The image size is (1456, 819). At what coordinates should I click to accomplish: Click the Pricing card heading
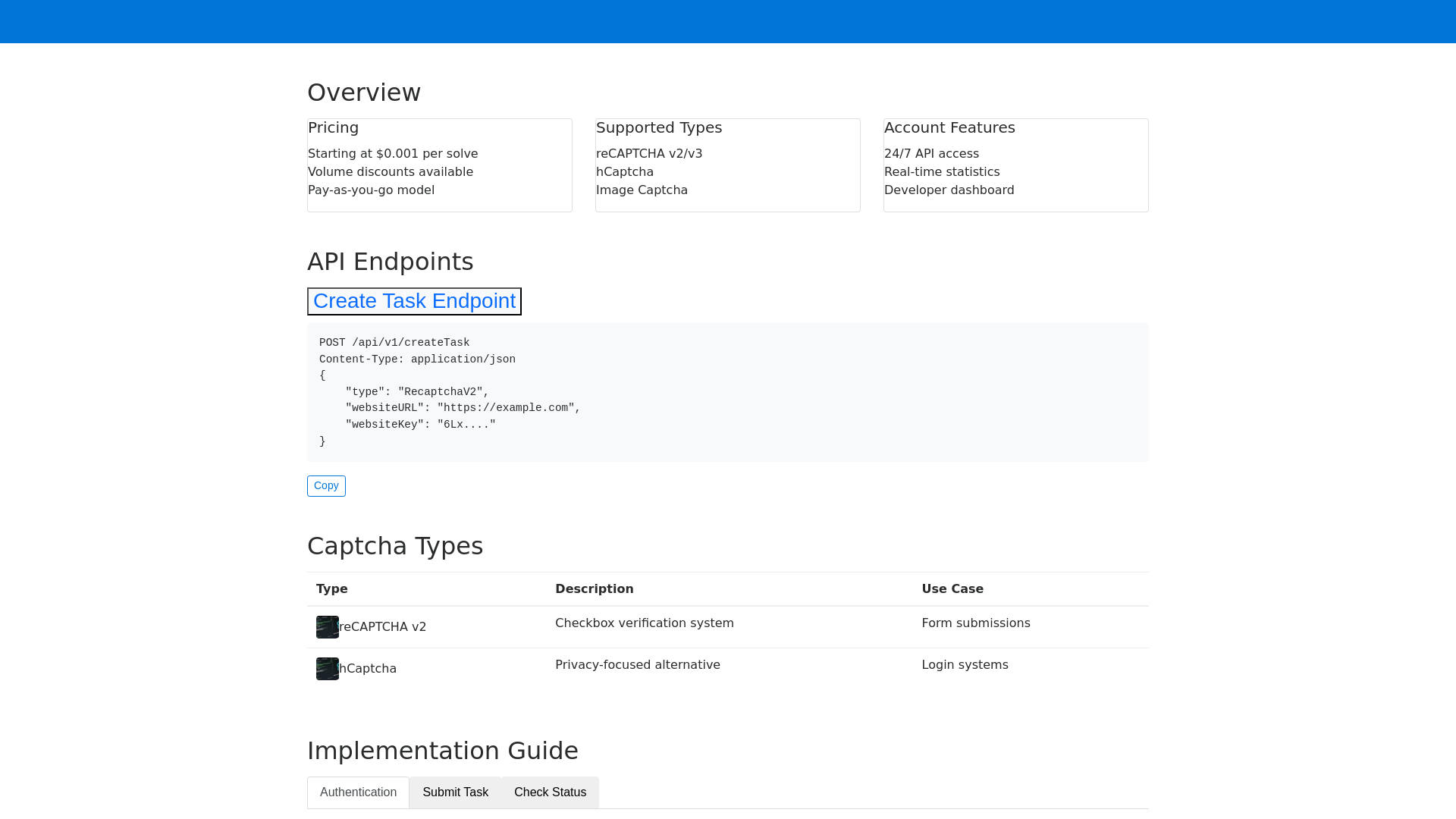coord(333,127)
